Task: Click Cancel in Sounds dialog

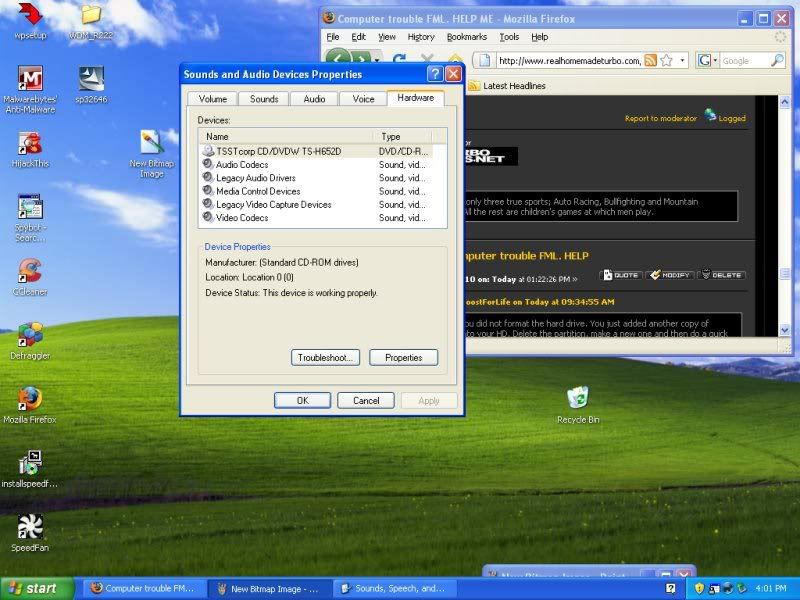Action: 366,401
